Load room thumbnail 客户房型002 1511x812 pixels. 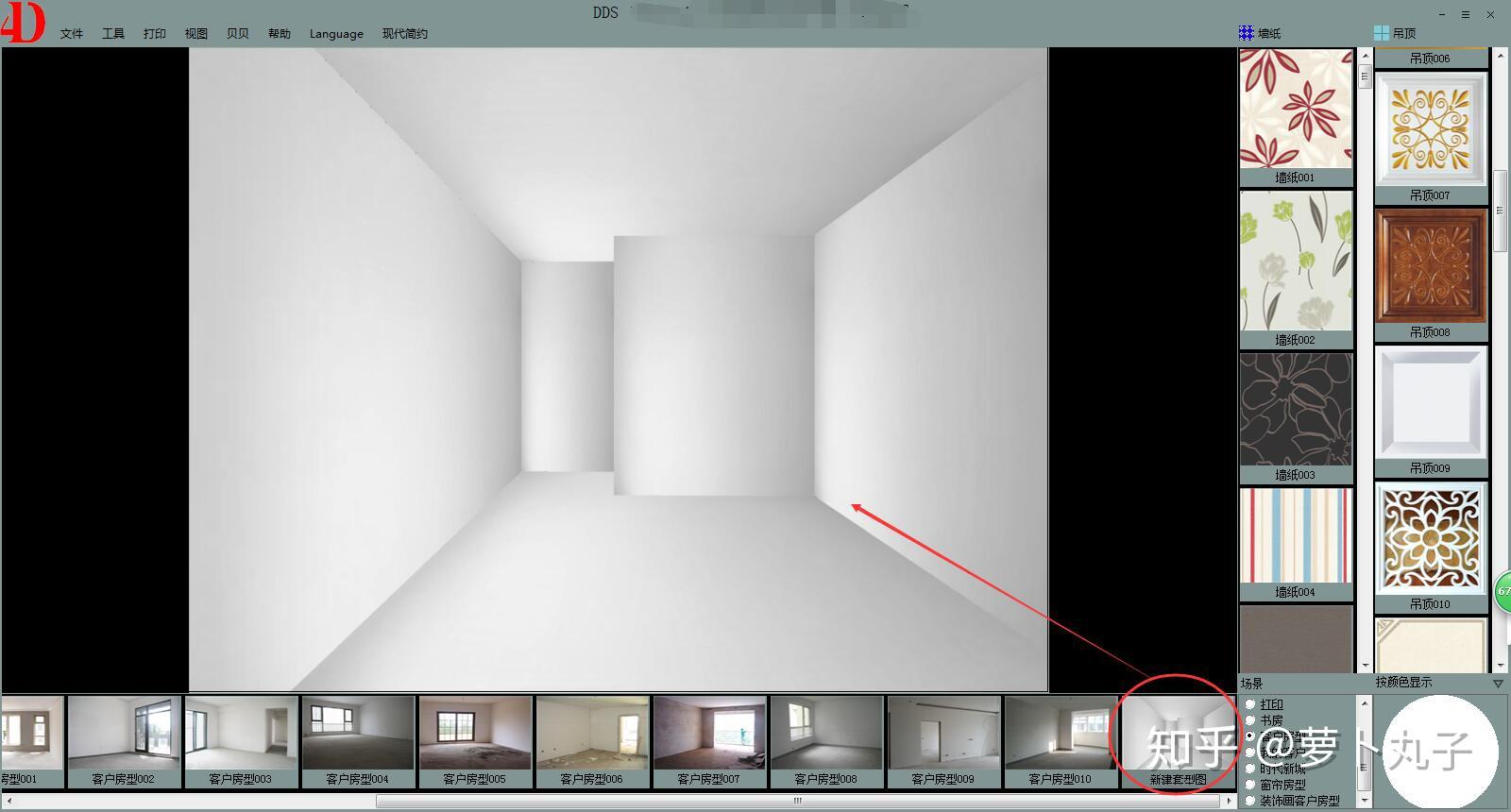click(x=124, y=734)
